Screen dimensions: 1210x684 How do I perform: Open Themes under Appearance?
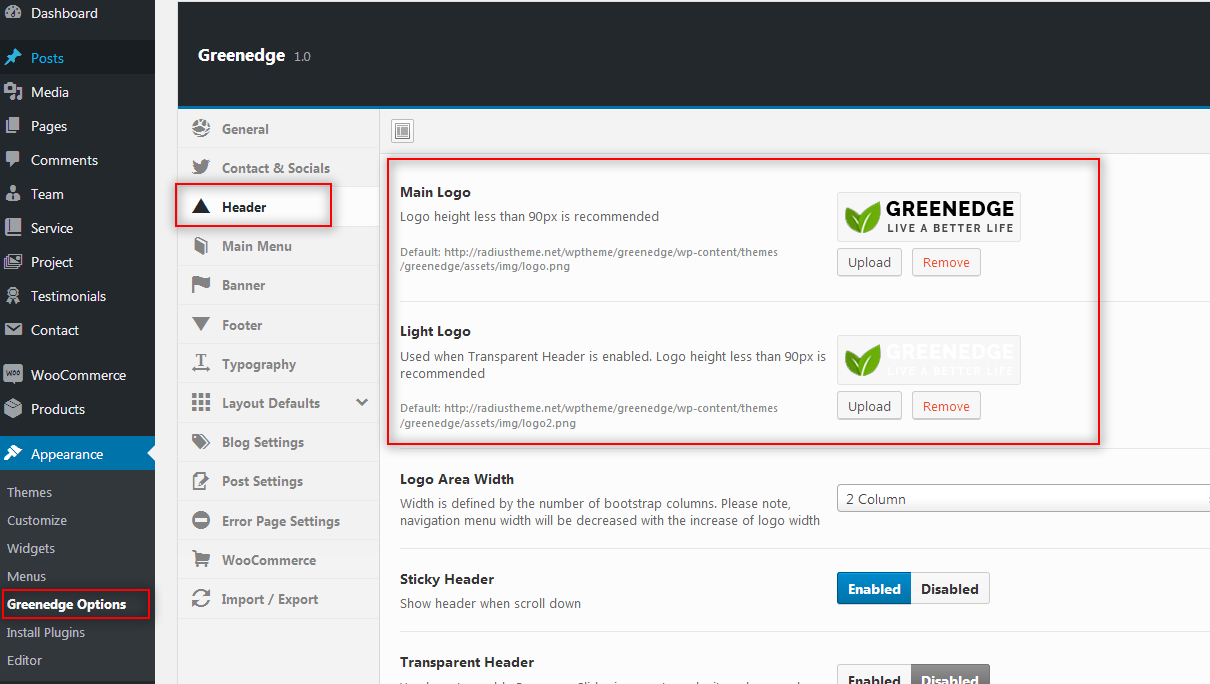pyautogui.click(x=29, y=492)
